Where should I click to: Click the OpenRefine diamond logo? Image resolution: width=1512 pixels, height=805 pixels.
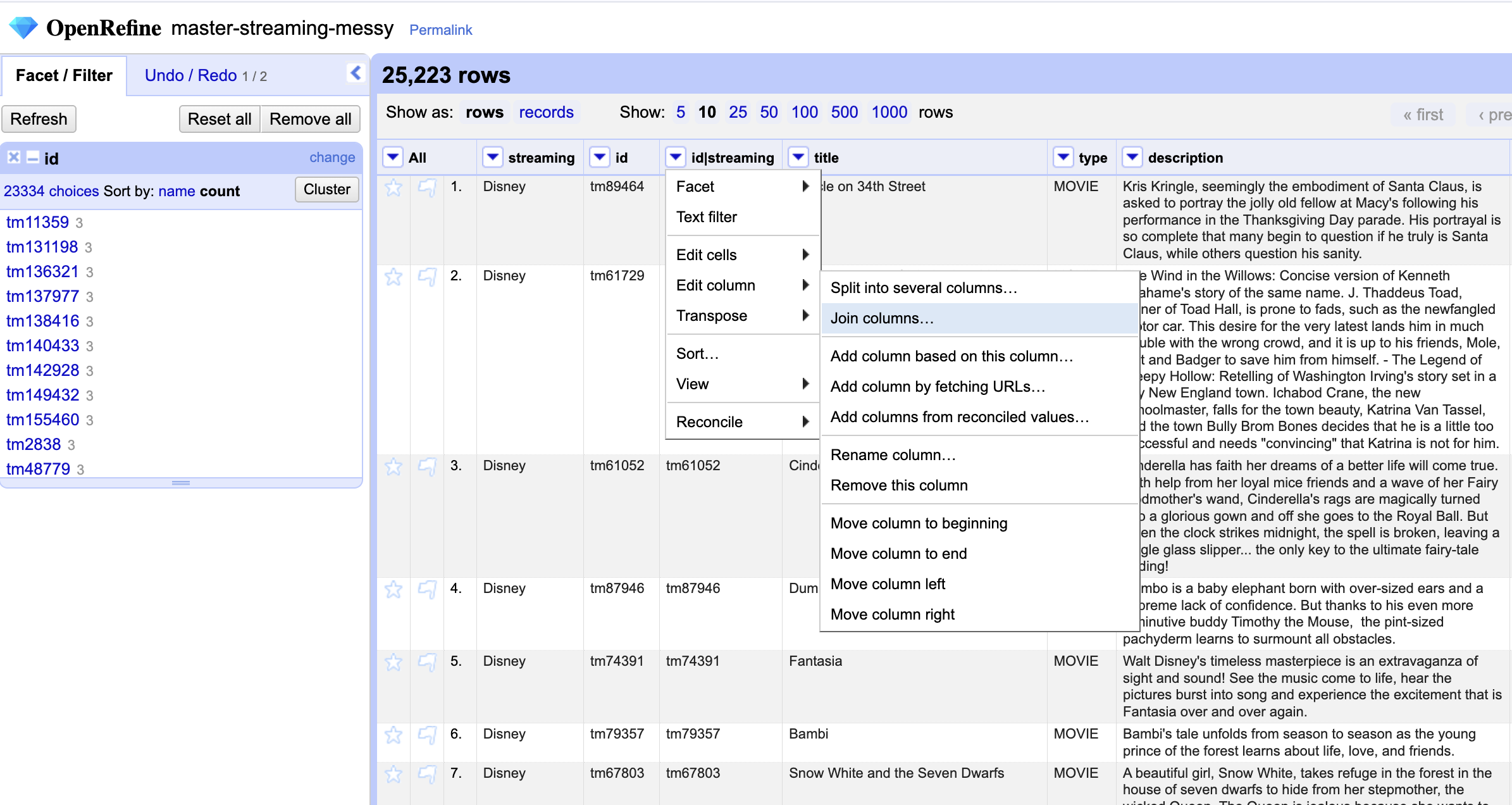pos(23,27)
